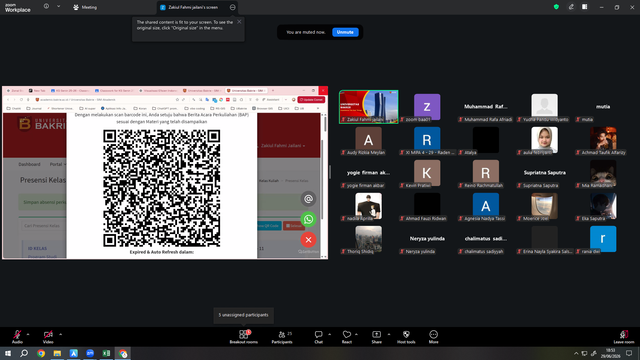The width and height of the screenshot is (640, 360).
Task: Select Thoriq Shidiq's cityscape avatar
Action: point(368,239)
